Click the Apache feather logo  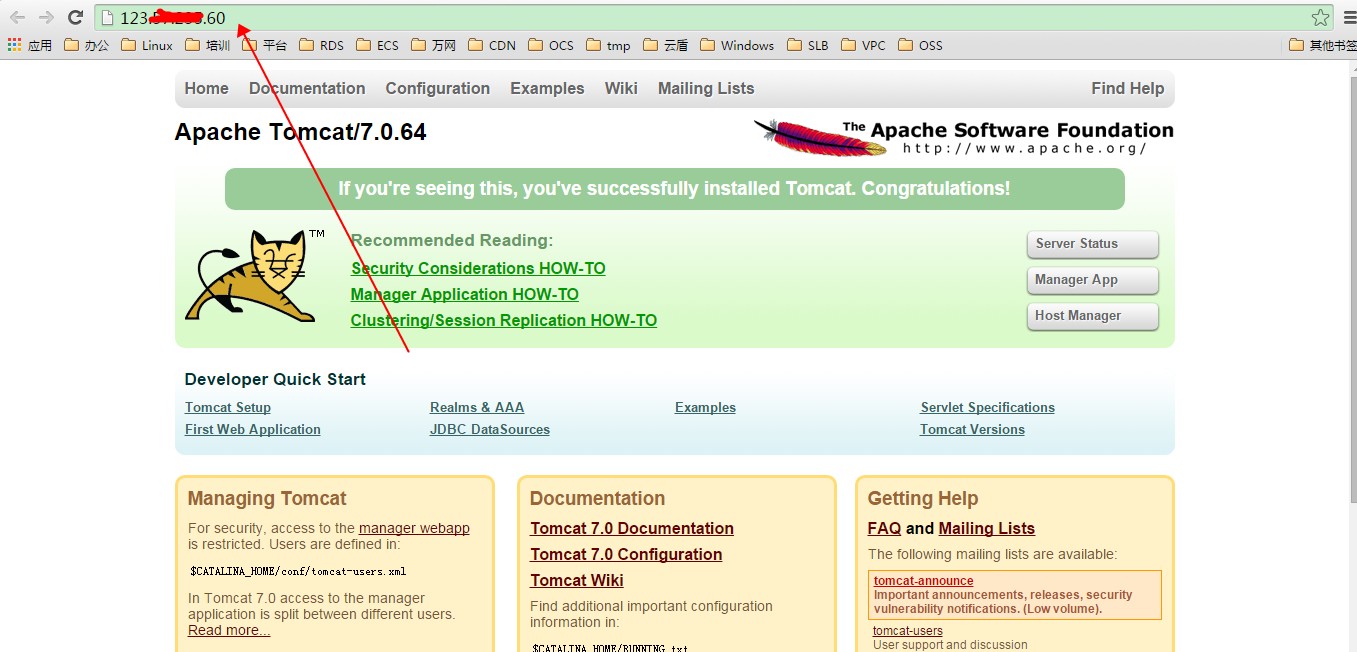820,137
